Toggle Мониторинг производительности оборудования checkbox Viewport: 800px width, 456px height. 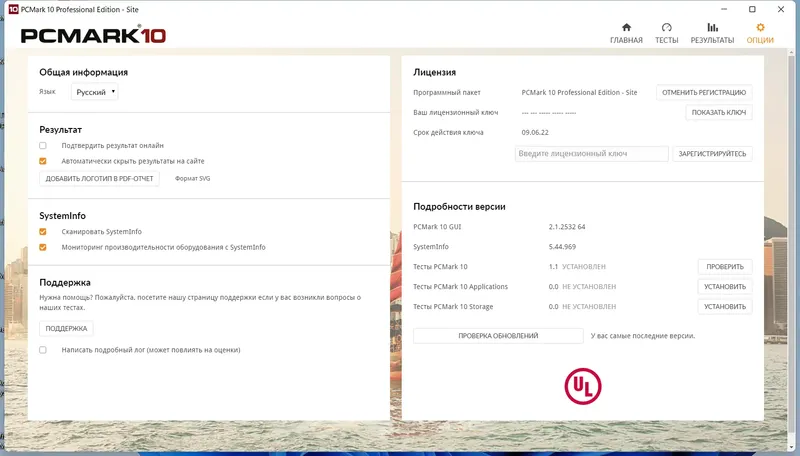pos(43,247)
